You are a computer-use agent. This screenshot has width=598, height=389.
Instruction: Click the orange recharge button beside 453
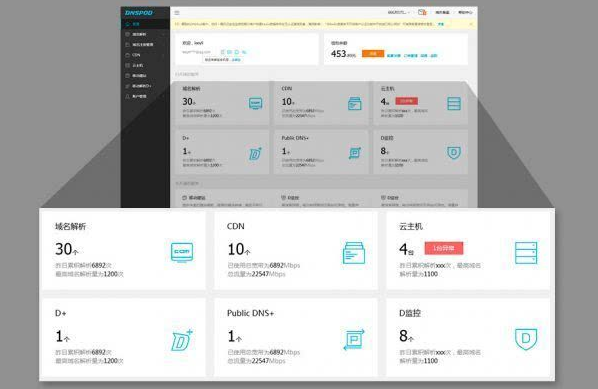click(373, 53)
